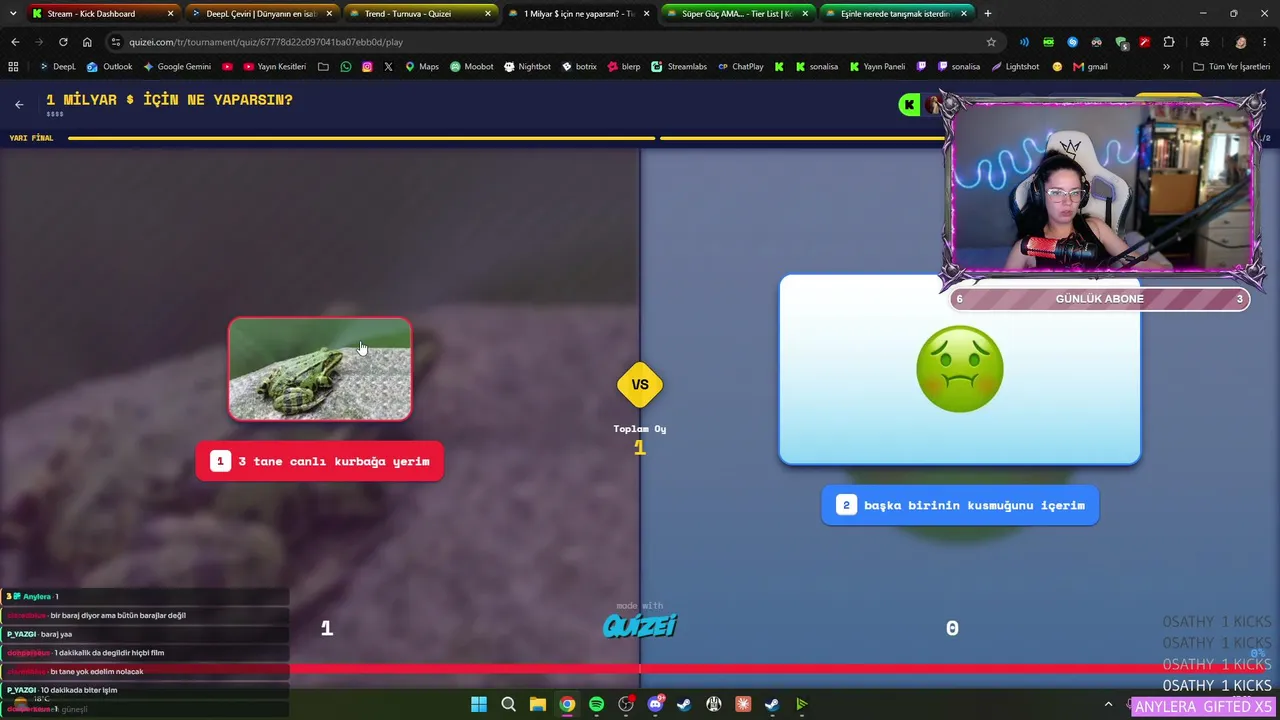Open the X (Twitter) bookmark icon
This screenshot has width=1280, height=720.
388,67
